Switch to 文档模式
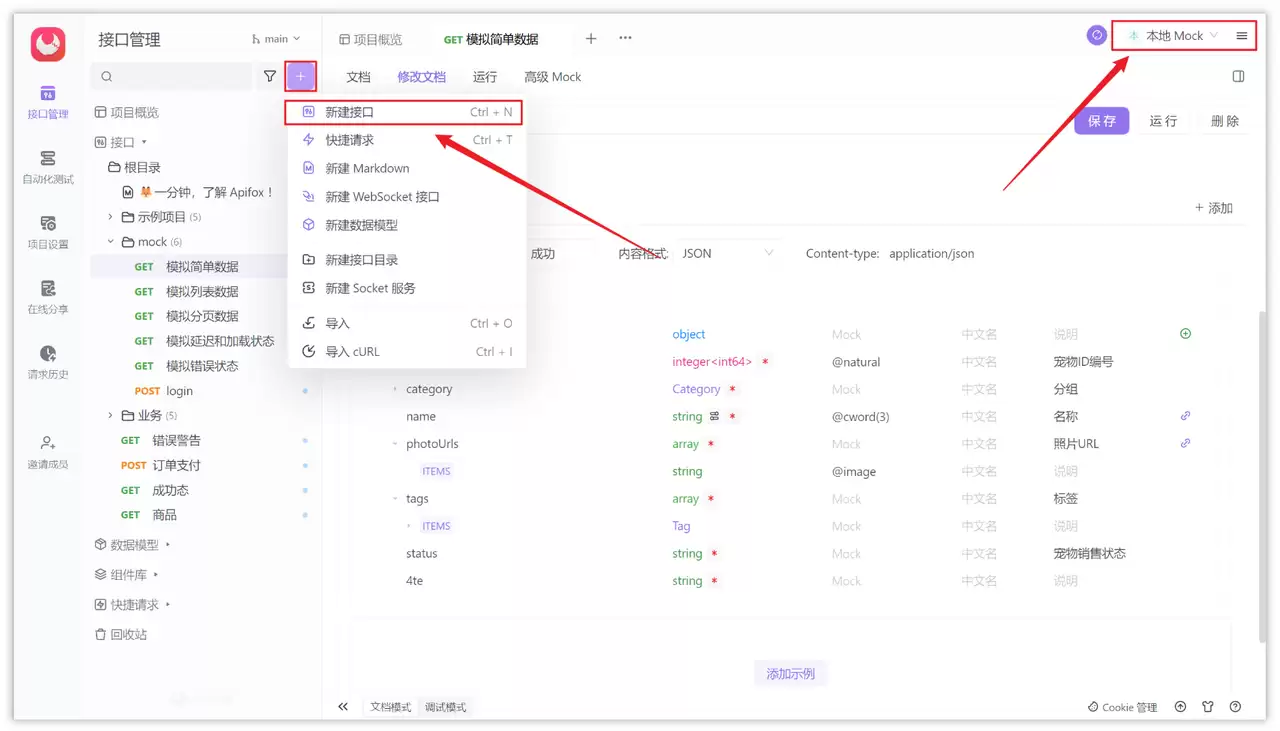 point(391,707)
